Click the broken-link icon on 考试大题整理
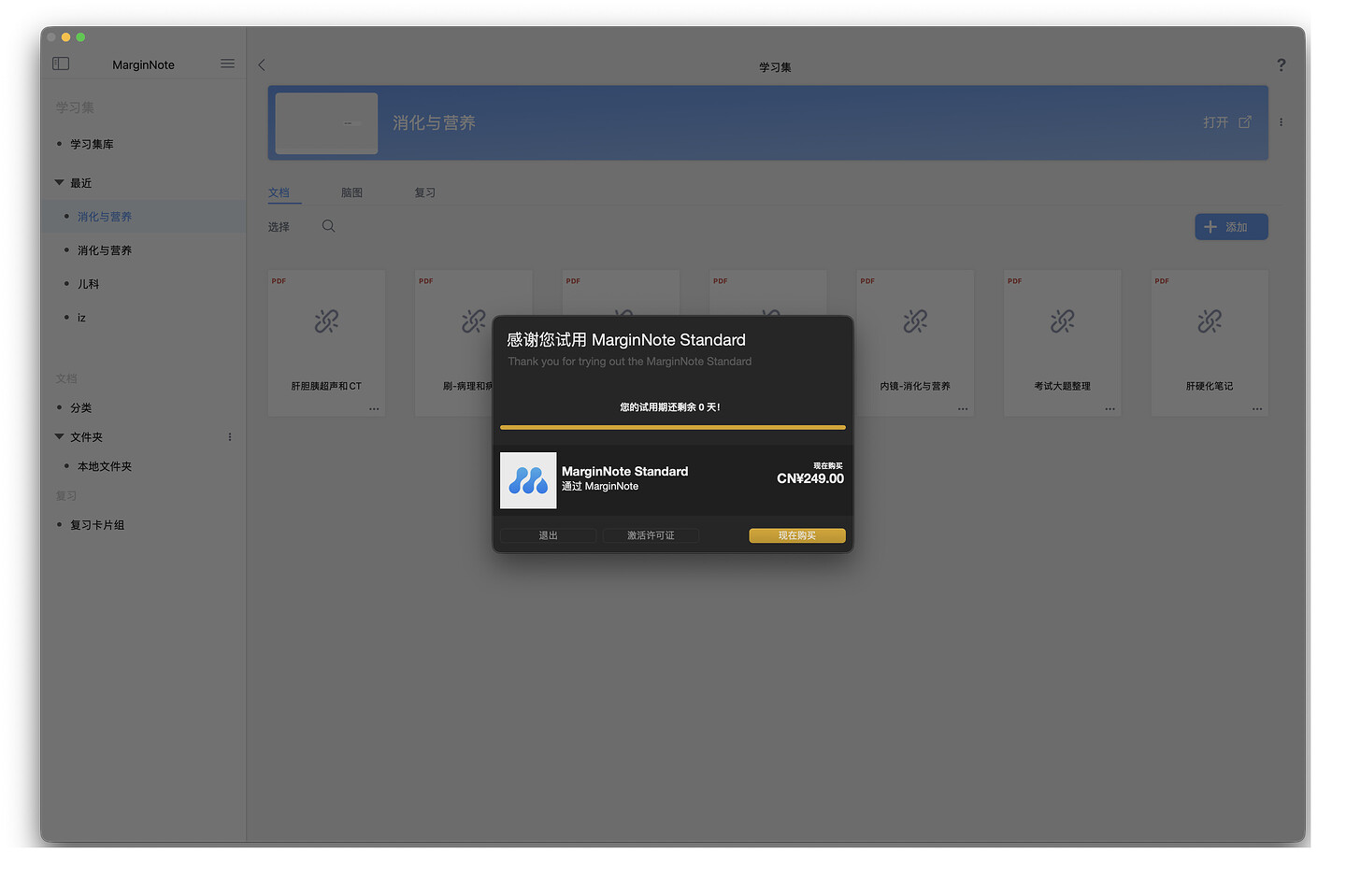Screen dimensions: 1346x896 1063,321
